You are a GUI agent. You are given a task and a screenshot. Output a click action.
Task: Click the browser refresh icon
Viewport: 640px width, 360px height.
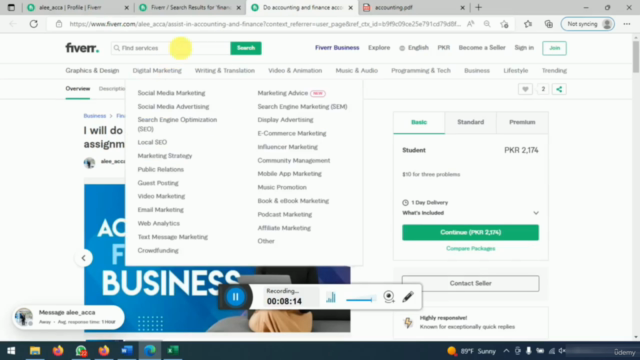click(x=34, y=24)
